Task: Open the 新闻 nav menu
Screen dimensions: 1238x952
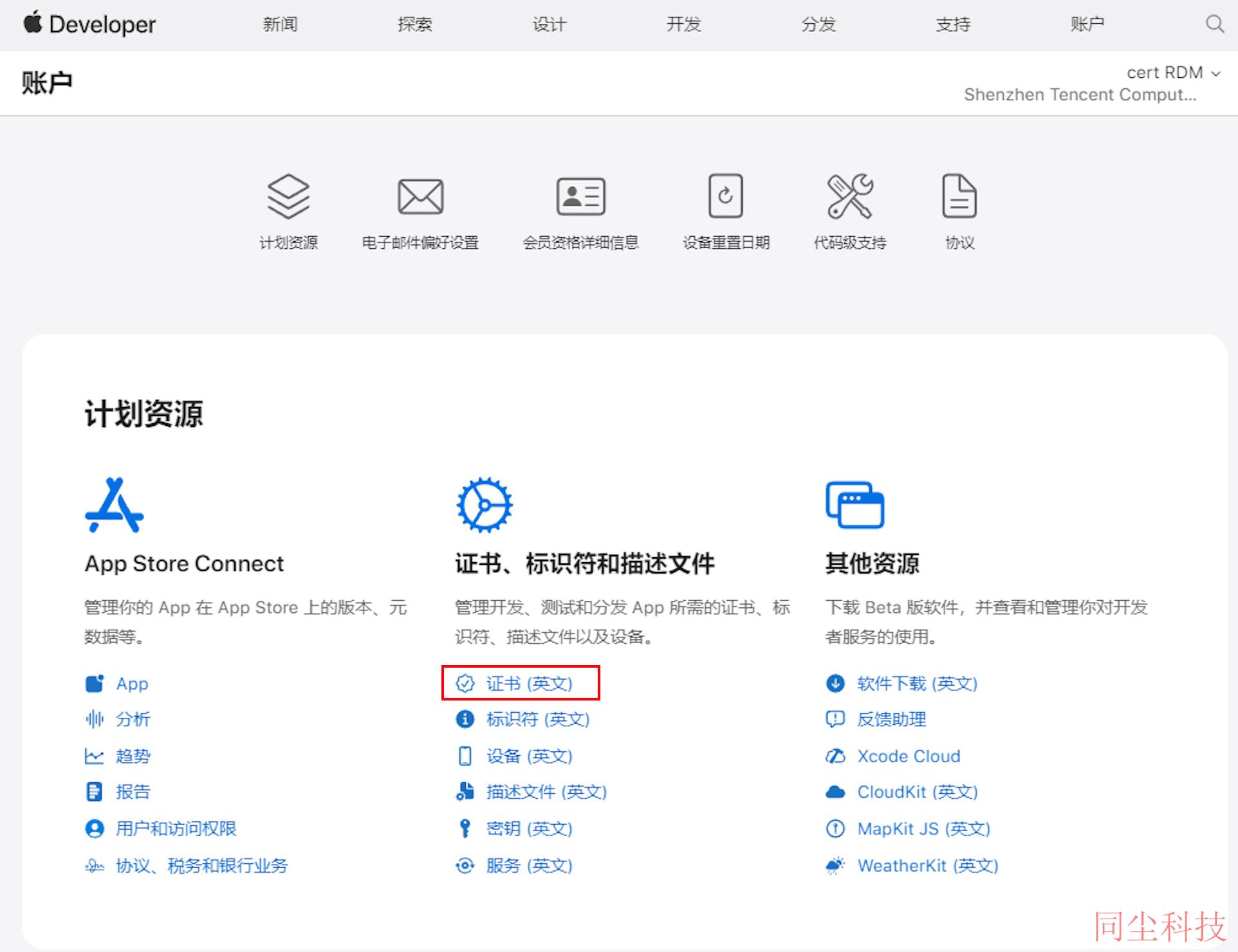Action: [x=280, y=24]
